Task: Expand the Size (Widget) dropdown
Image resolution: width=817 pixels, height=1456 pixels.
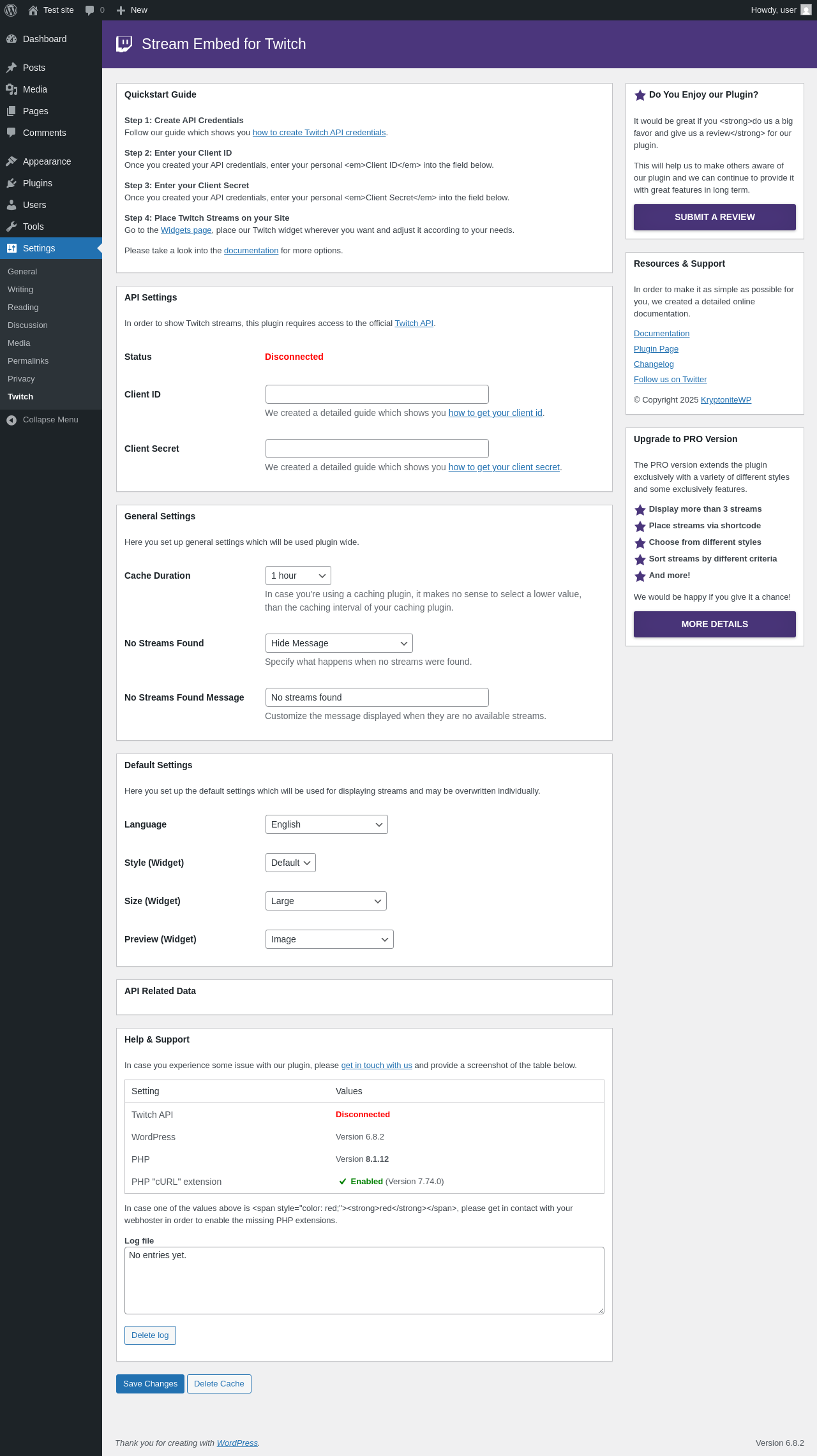Action: point(326,901)
